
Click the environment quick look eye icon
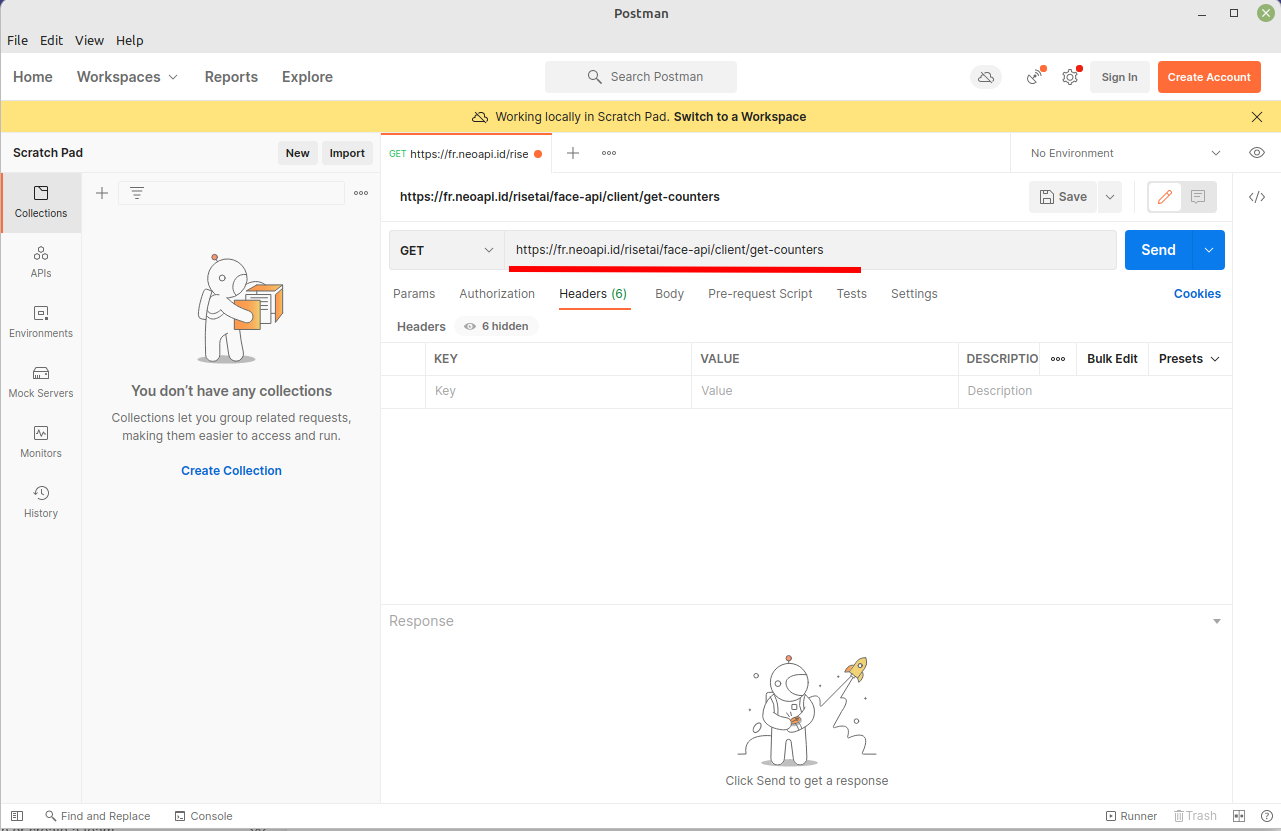coord(1257,153)
